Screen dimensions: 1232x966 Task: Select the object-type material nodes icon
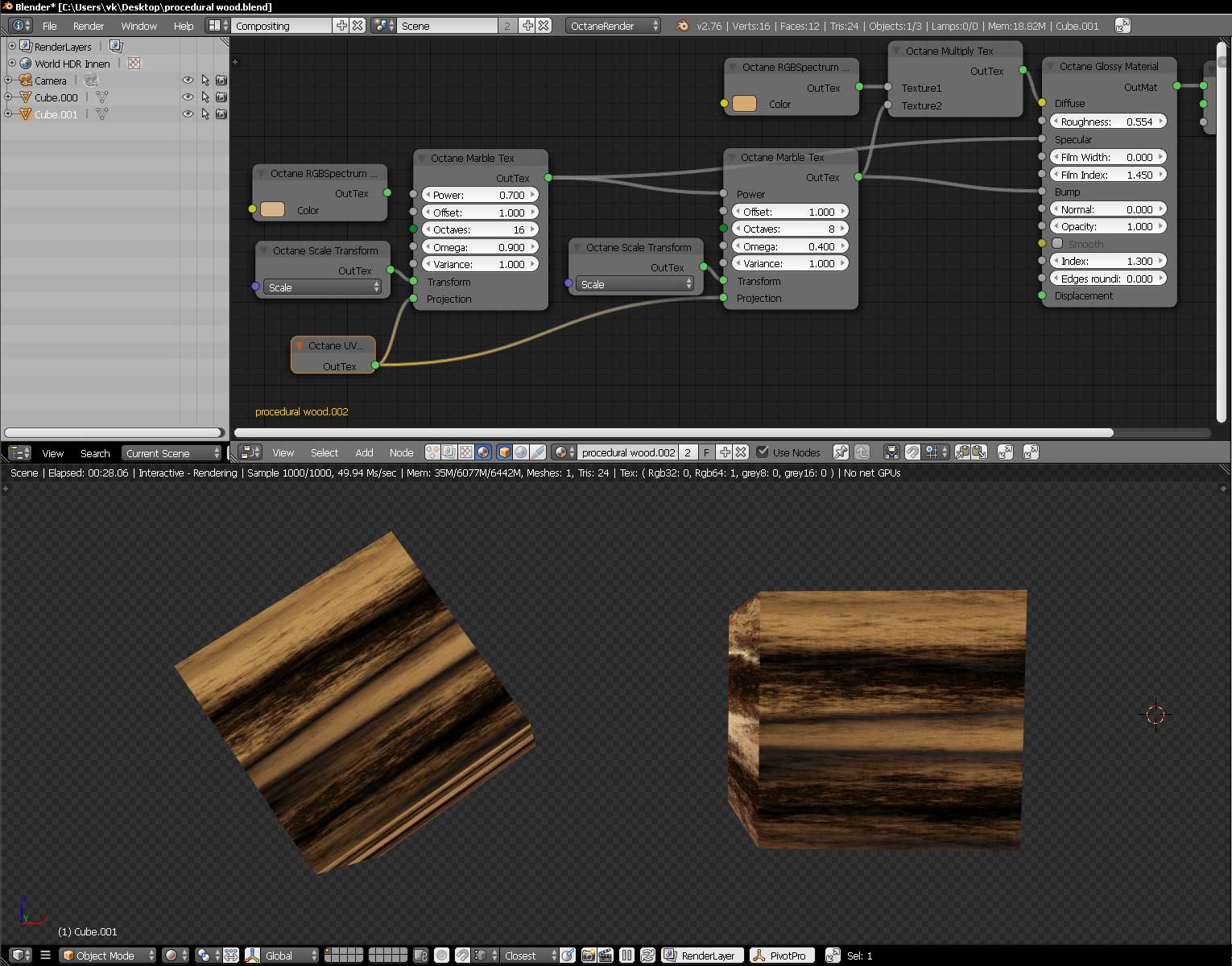(x=503, y=452)
